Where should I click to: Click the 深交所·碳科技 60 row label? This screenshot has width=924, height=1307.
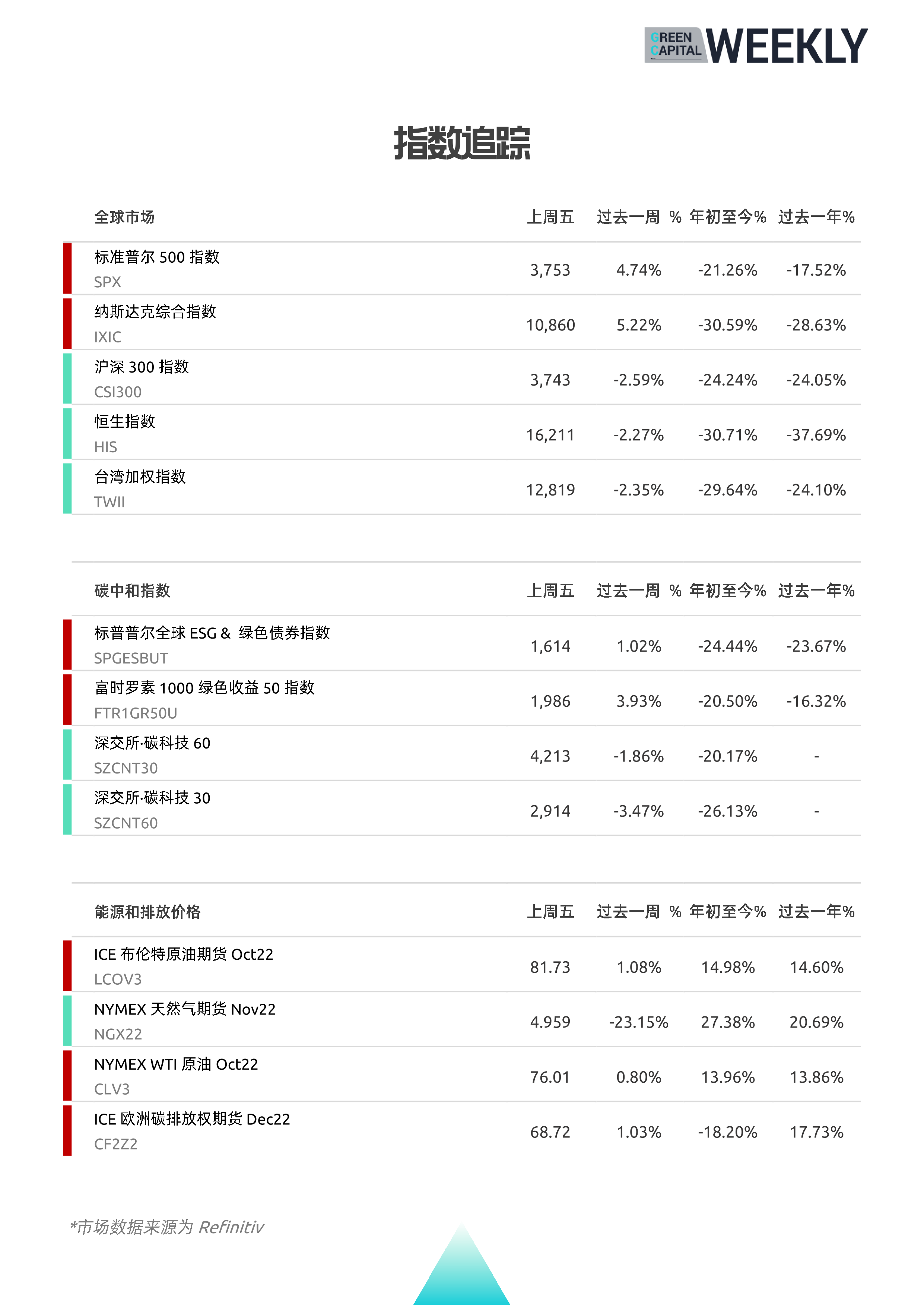[152, 743]
